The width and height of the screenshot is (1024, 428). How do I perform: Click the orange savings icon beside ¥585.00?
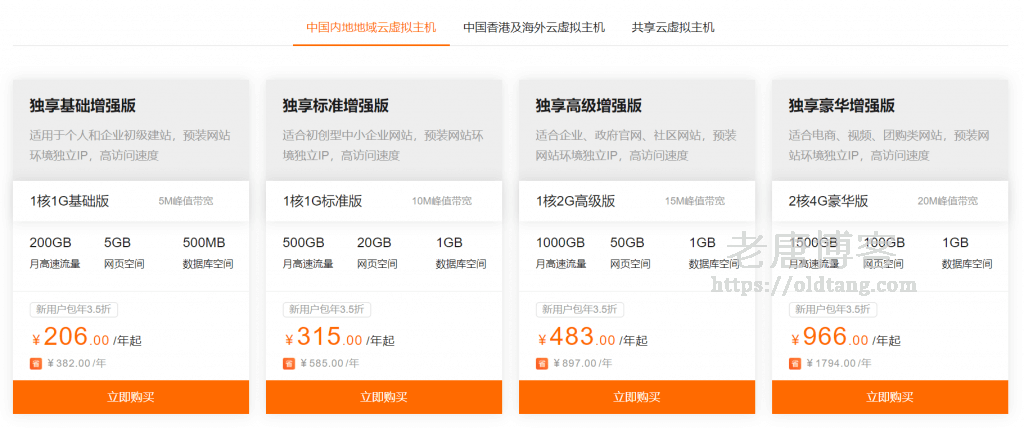[x=288, y=363]
